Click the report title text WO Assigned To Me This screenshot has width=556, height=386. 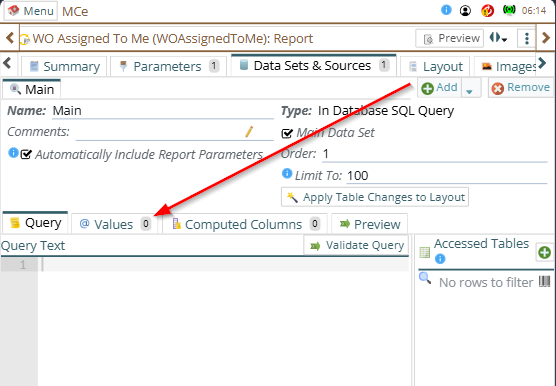[172, 38]
